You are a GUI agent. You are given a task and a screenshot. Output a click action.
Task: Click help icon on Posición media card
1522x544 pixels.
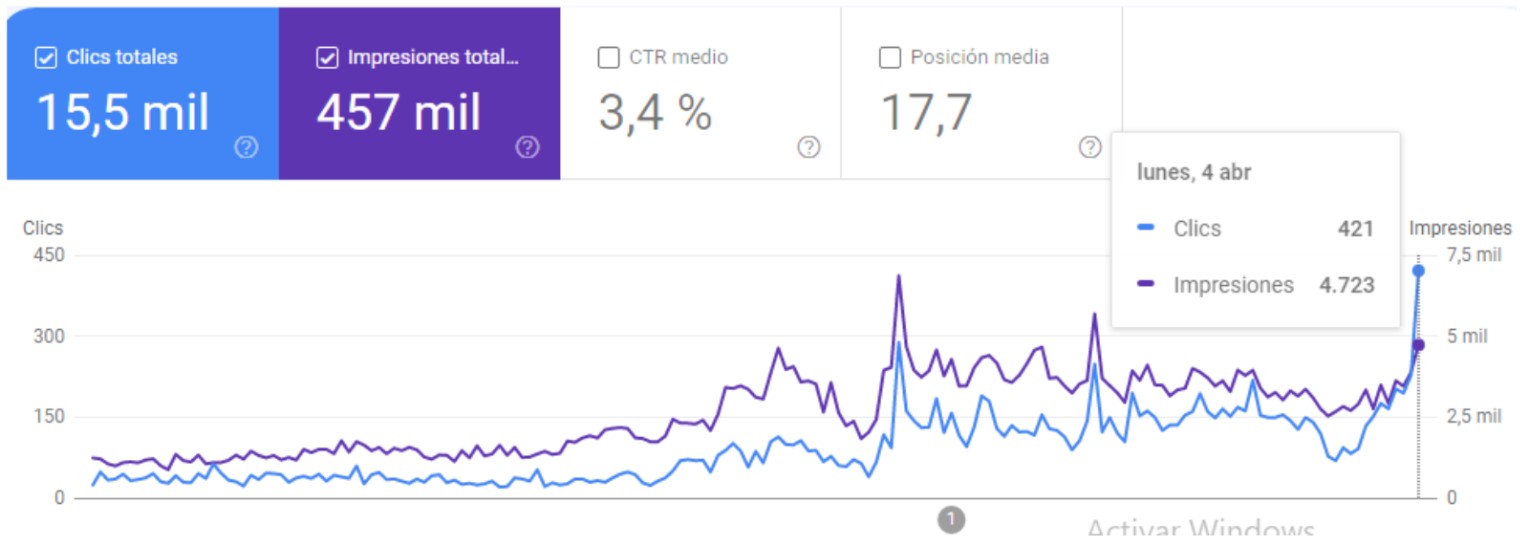(x=1090, y=148)
